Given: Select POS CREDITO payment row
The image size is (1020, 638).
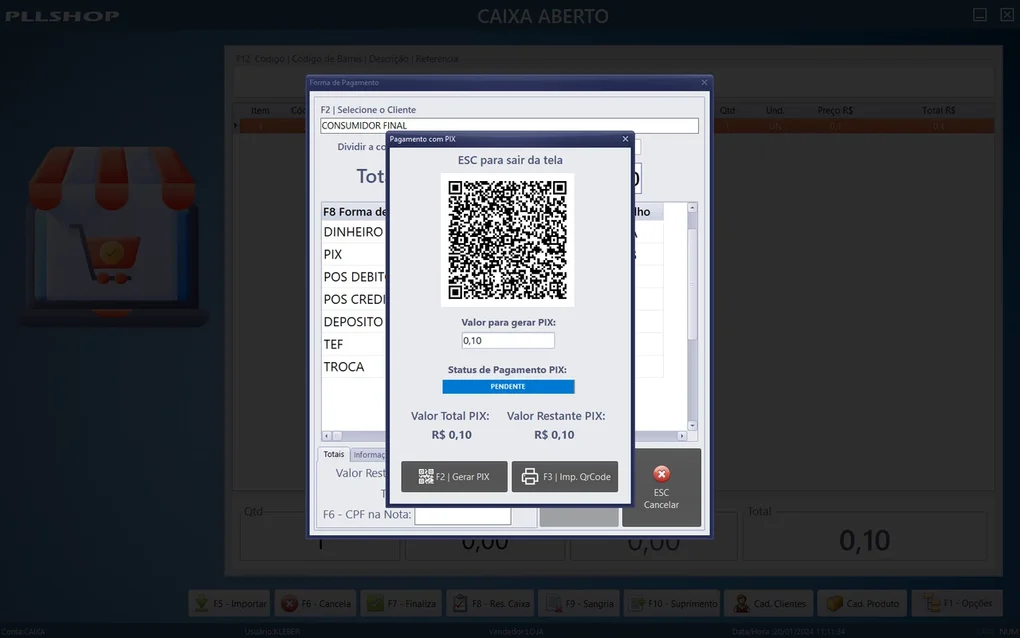Looking at the screenshot, I should pyautogui.click(x=355, y=299).
